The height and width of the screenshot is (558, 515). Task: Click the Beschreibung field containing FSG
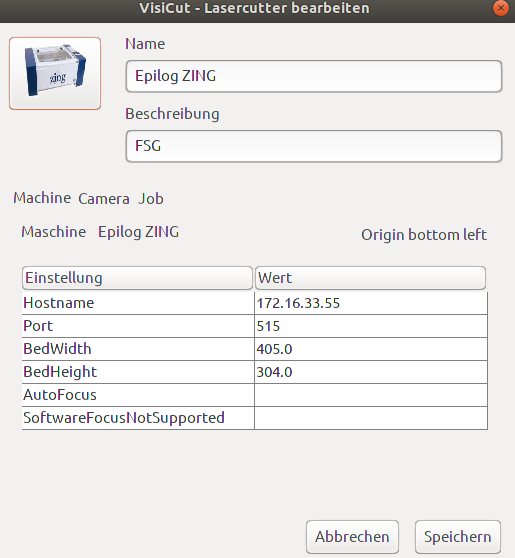coord(314,146)
